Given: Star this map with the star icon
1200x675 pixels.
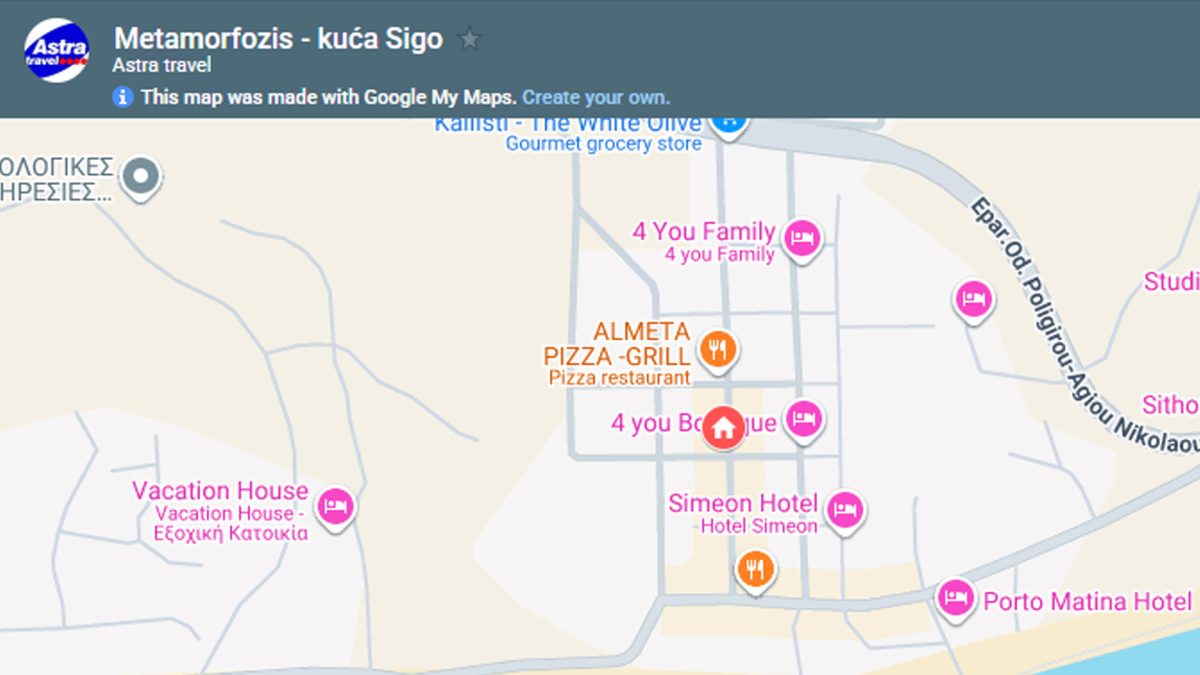Looking at the screenshot, I should click(x=469, y=39).
